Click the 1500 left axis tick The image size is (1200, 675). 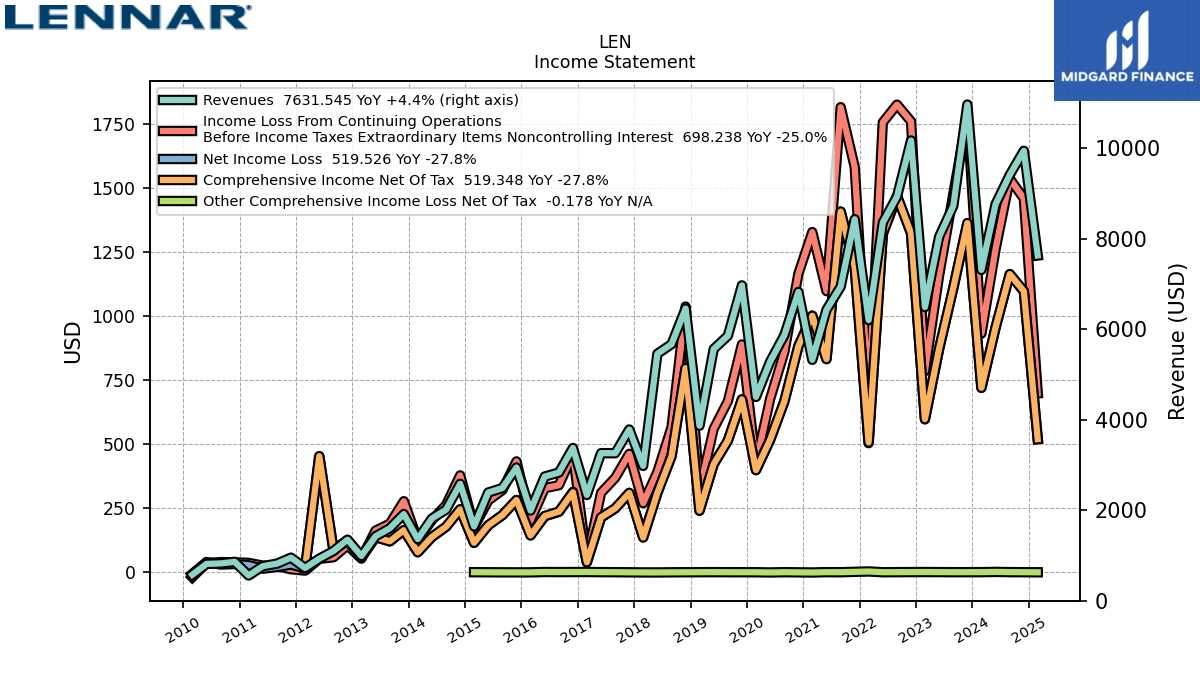[x=117, y=189]
